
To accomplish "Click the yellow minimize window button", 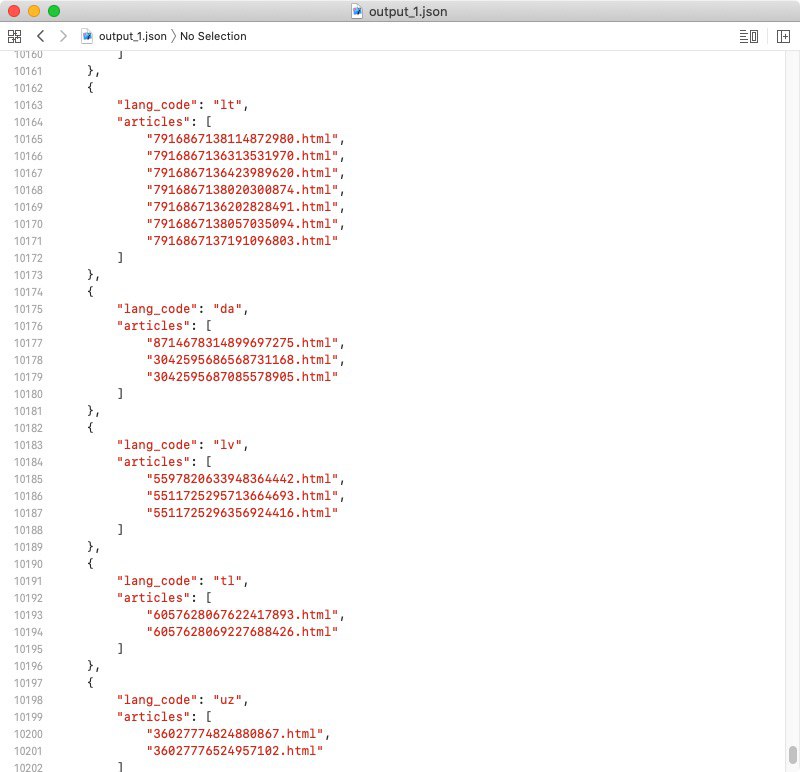I will coord(34,11).
